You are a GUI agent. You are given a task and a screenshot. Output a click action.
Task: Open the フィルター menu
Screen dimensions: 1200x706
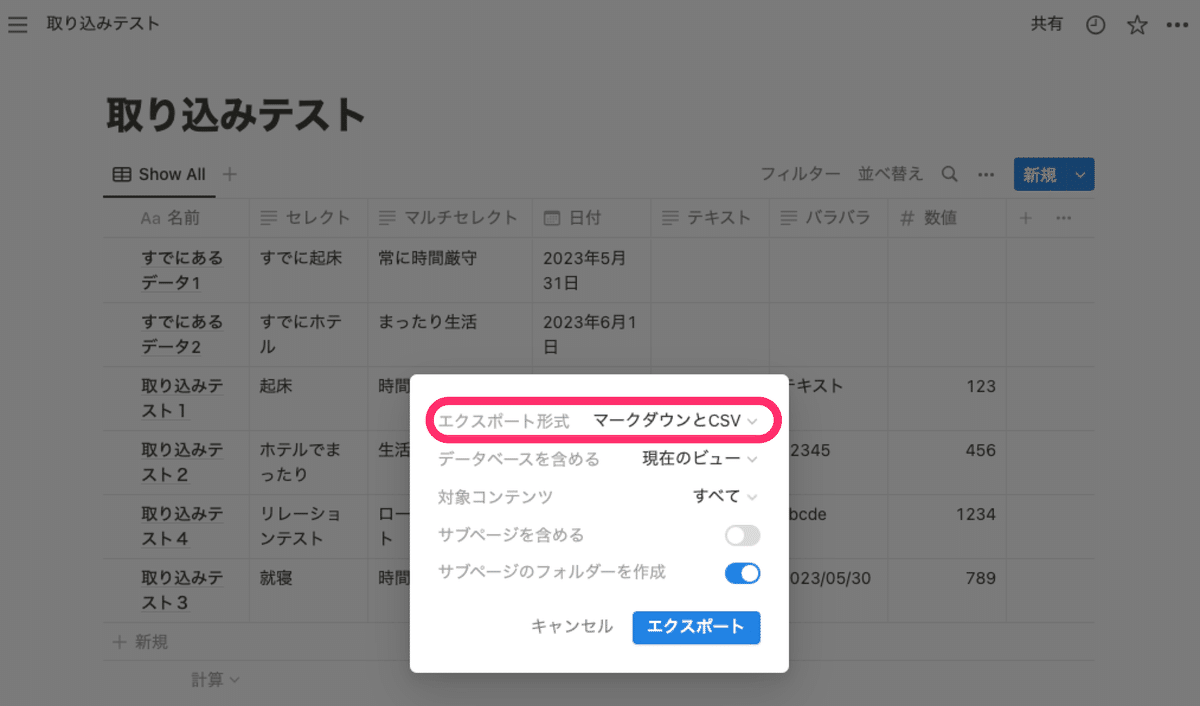[x=801, y=174]
